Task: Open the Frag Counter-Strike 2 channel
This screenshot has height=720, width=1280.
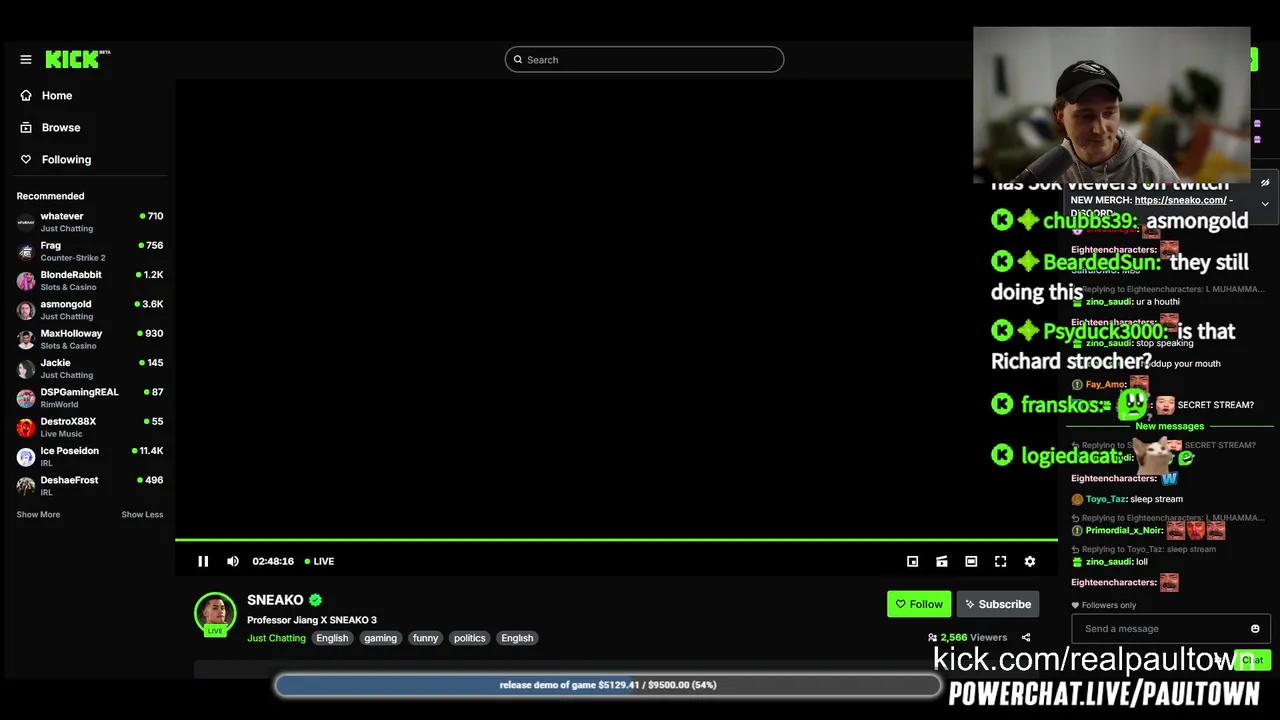Action: (x=90, y=251)
